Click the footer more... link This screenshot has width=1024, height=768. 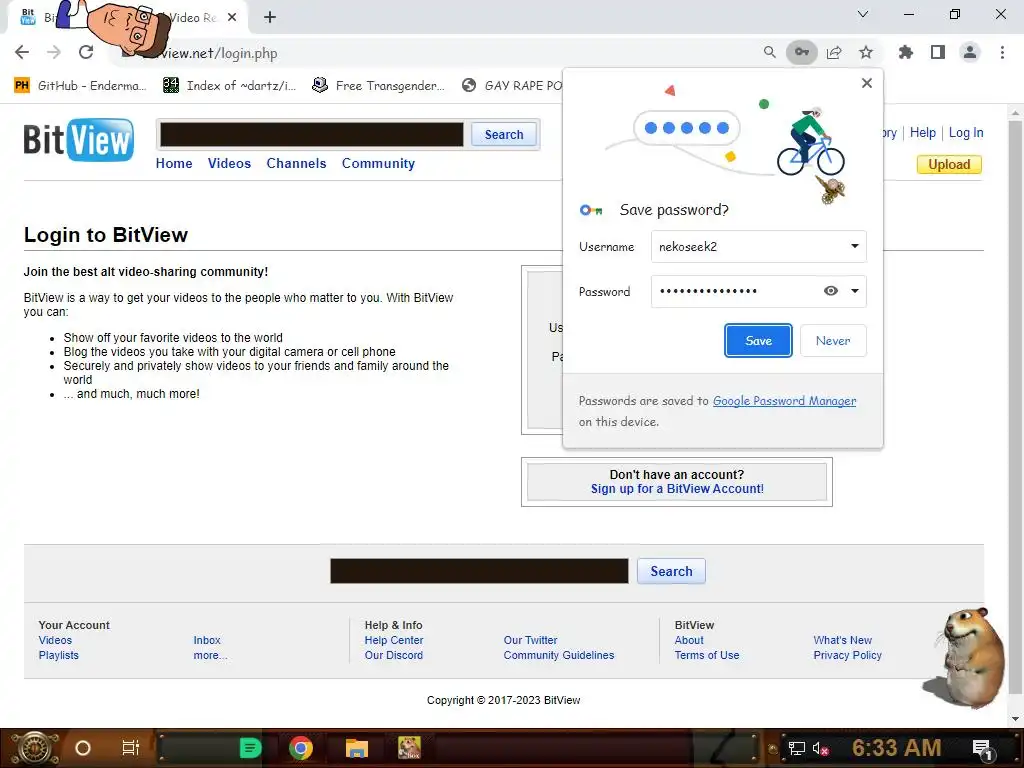(x=210, y=655)
